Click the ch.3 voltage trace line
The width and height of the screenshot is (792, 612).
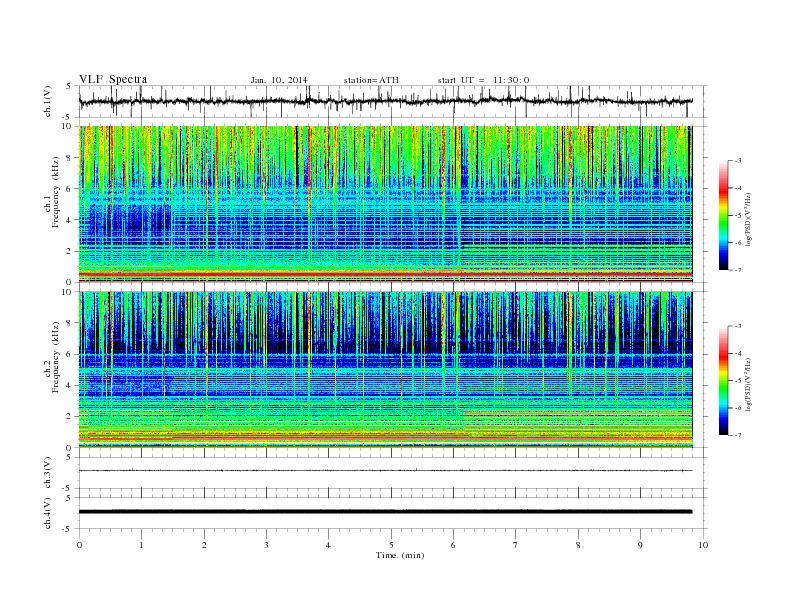coord(385,471)
